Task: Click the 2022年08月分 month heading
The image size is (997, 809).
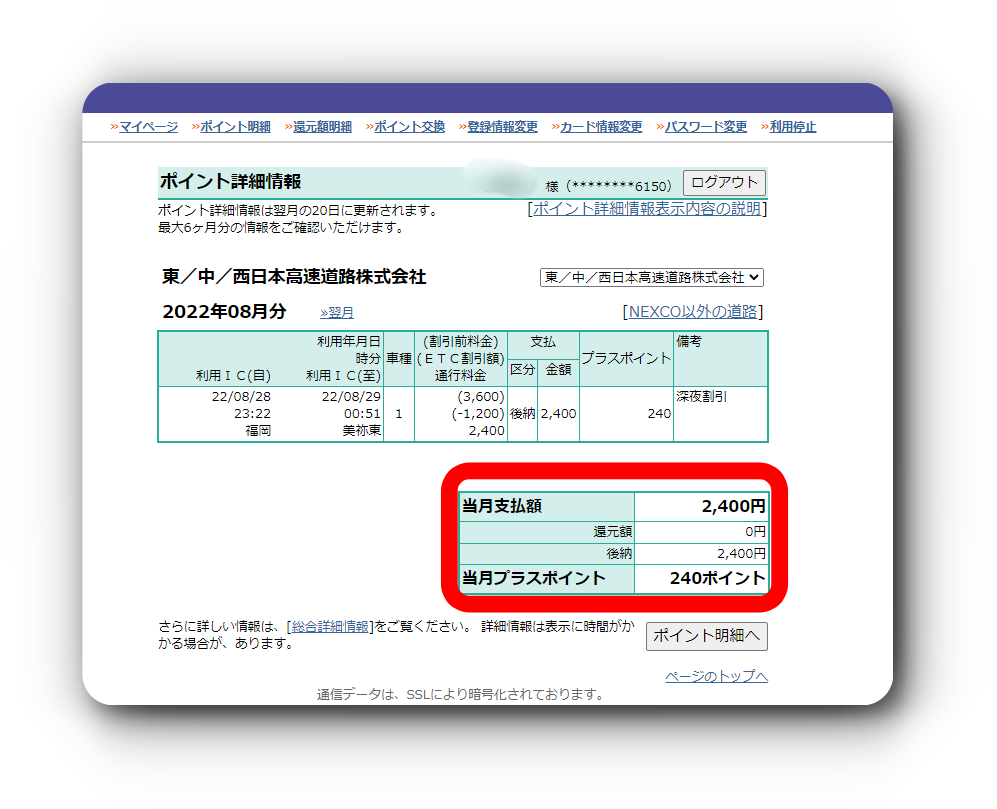Action: tap(224, 312)
